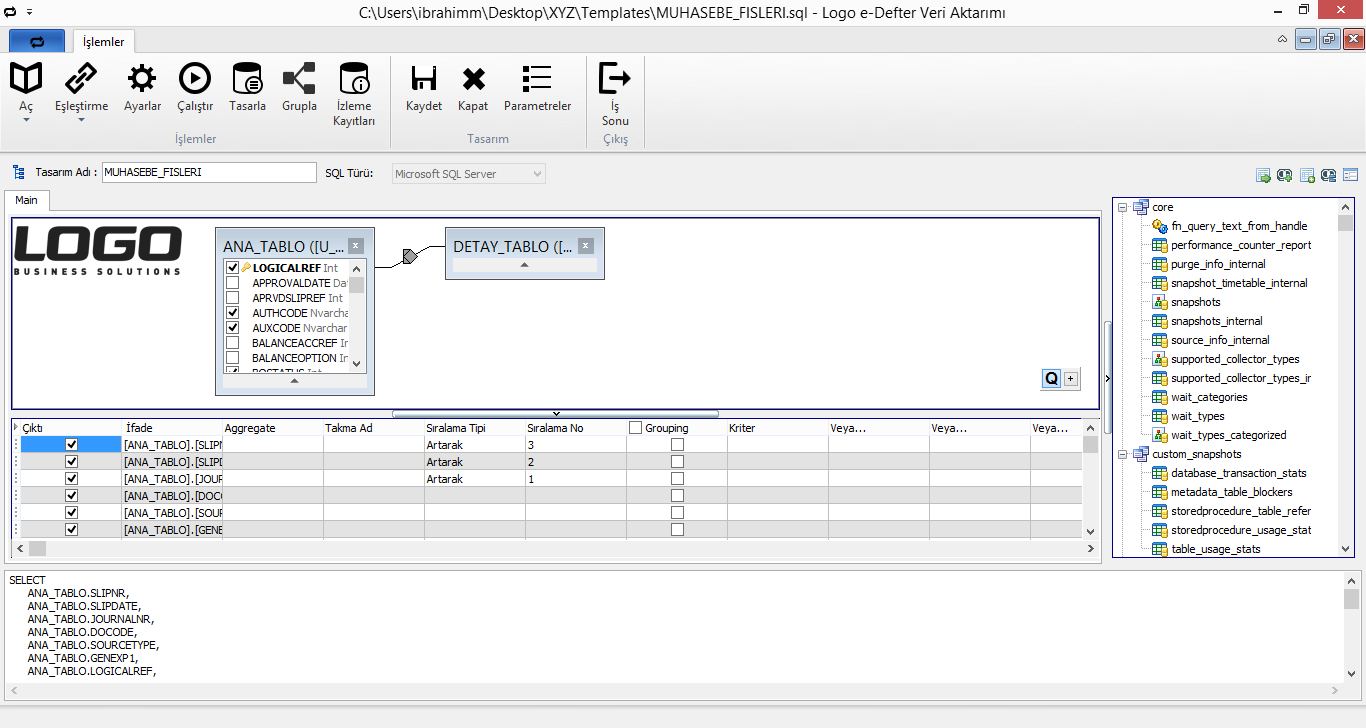
Task: Click the database tree vertical scrollbar
Action: pyautogui.click(x=1346, y=377)
